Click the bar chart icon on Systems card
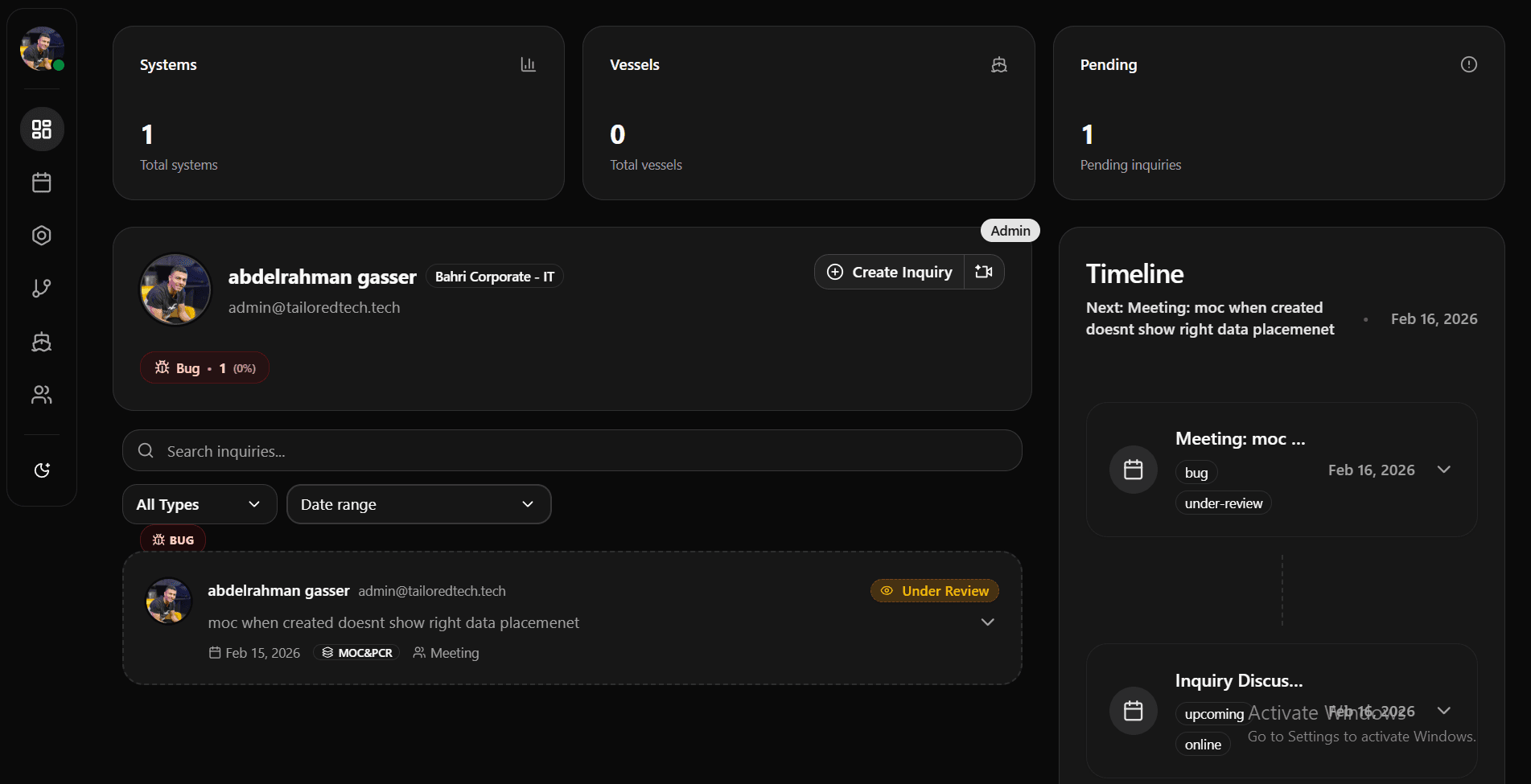Image resolution: width=1531 pixels, height=784 pixels. tap(529, 64)
